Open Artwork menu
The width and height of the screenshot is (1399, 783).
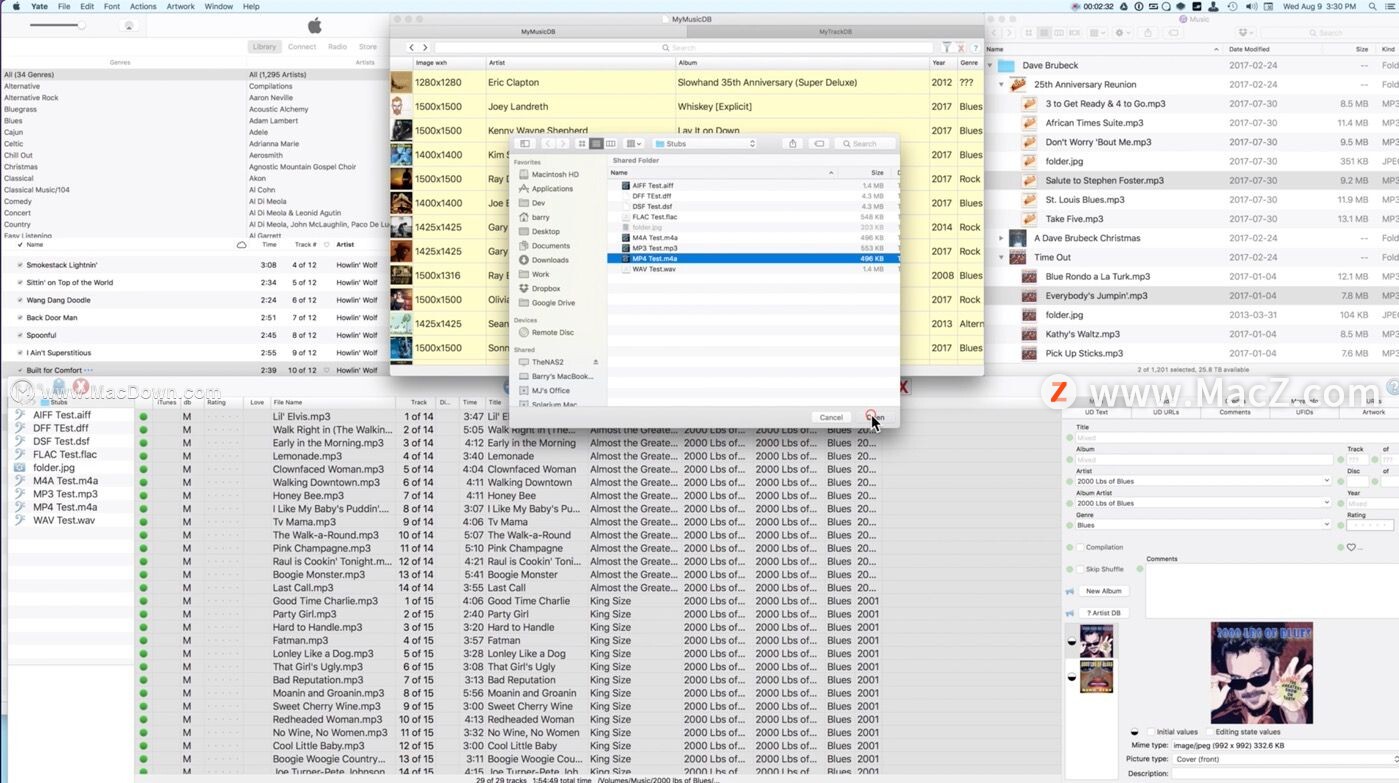click(181, 6)
